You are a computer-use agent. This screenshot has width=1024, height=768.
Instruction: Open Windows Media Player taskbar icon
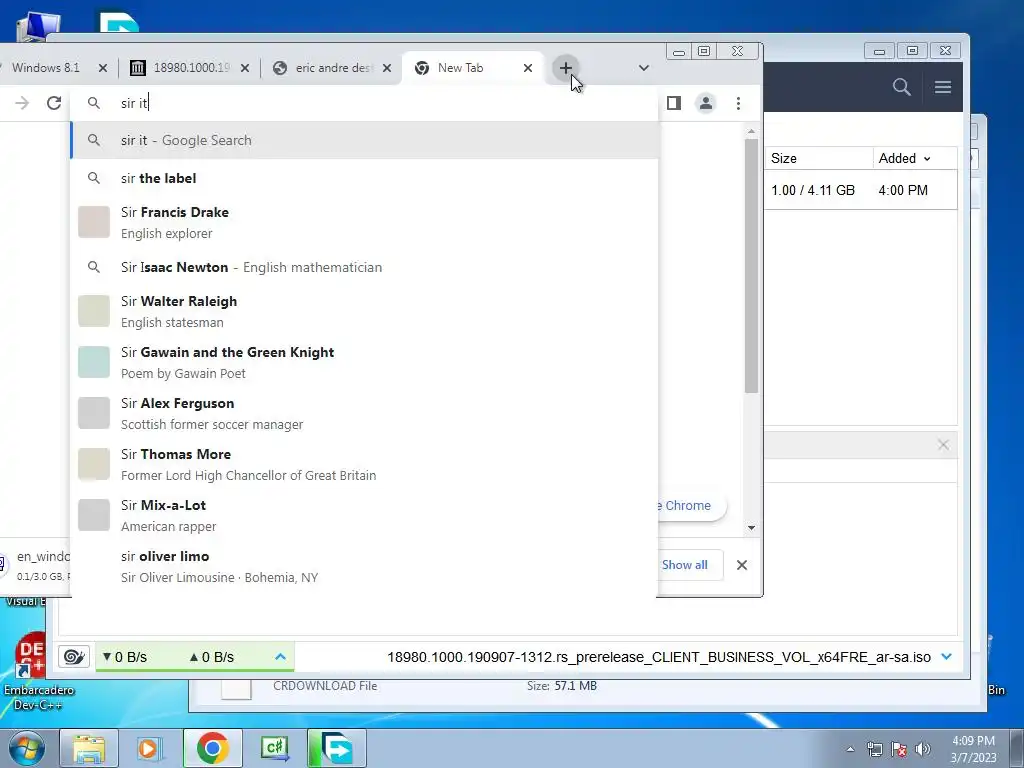150,748
